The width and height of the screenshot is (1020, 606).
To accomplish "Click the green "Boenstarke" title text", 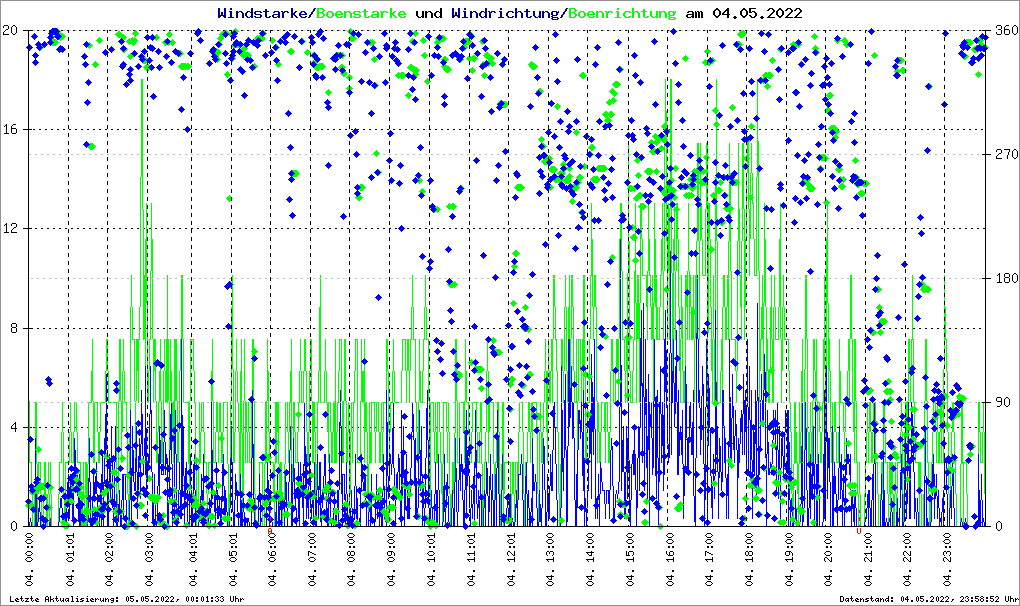I will point(361,13).
